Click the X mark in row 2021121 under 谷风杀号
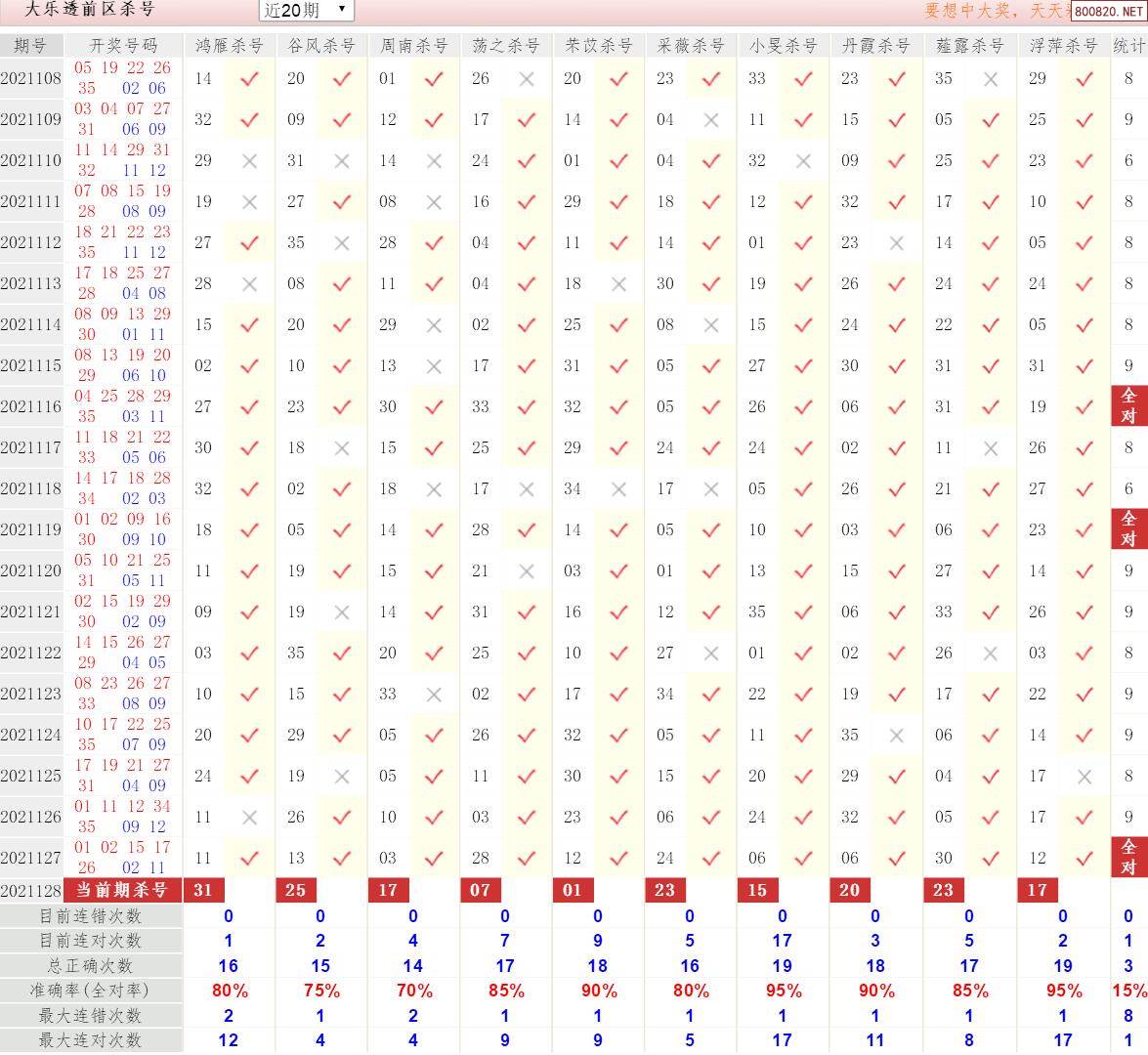 tap(342, 612)
